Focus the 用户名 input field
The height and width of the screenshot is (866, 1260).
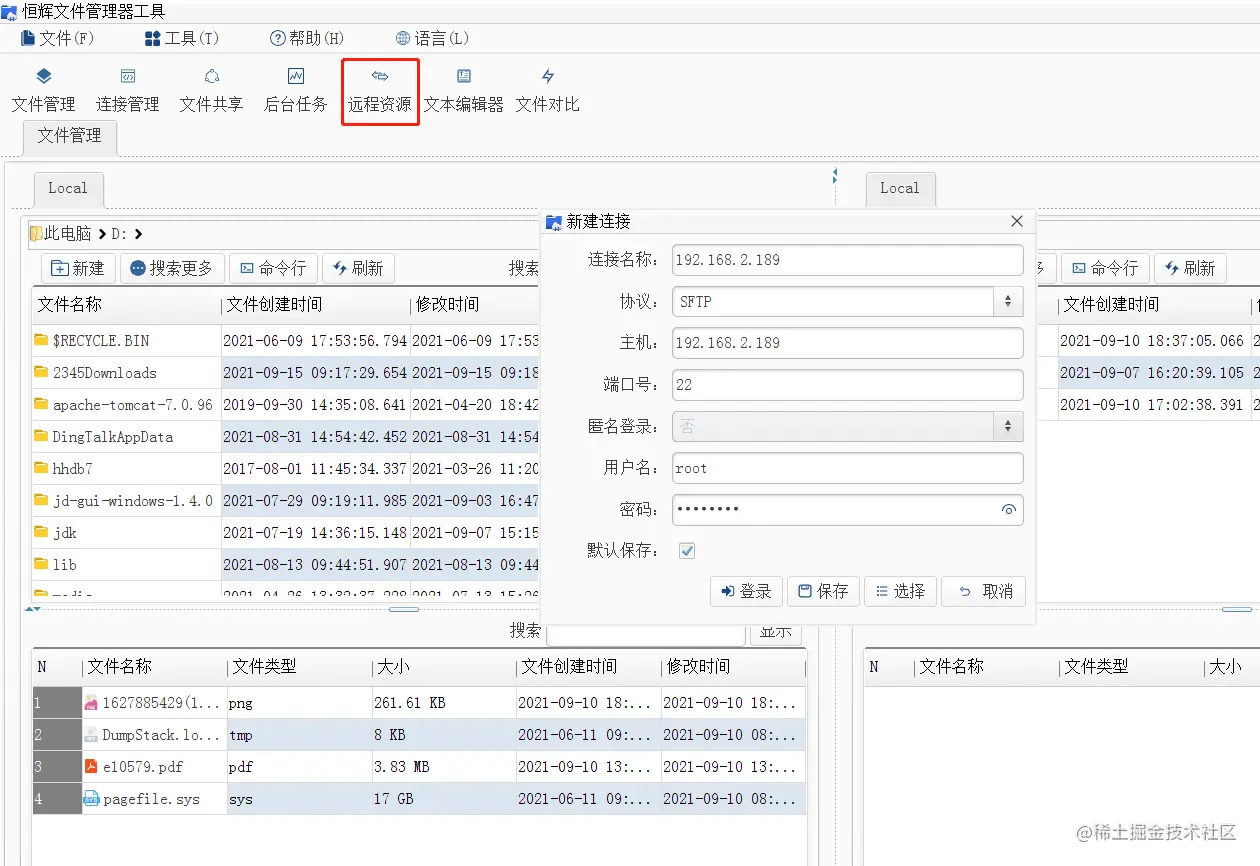pos(848,468)
